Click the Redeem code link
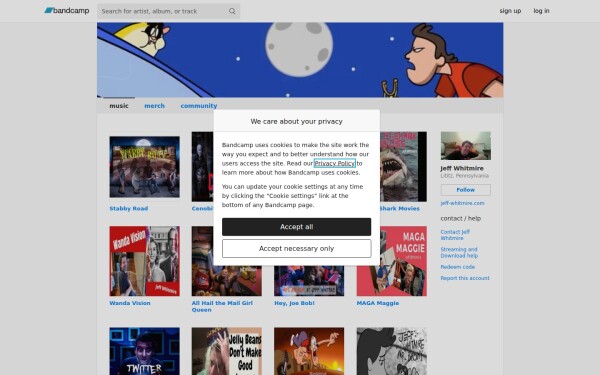This screenshot has height=375, width=600. [457, 267]
